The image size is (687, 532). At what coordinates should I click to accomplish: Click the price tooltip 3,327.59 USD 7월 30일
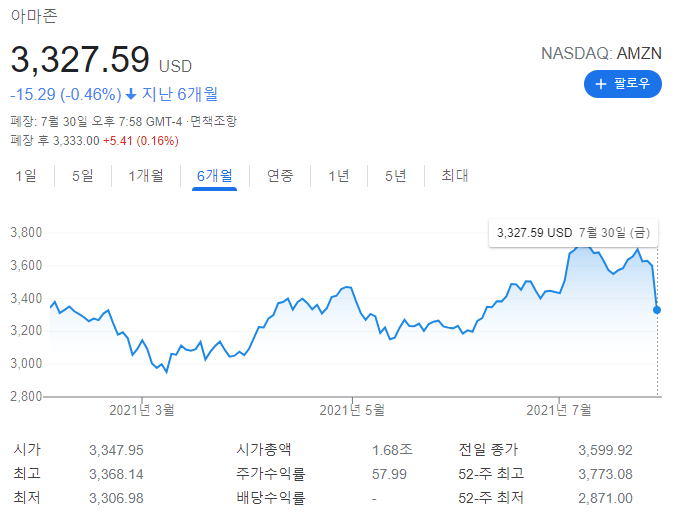click(573, 233)
